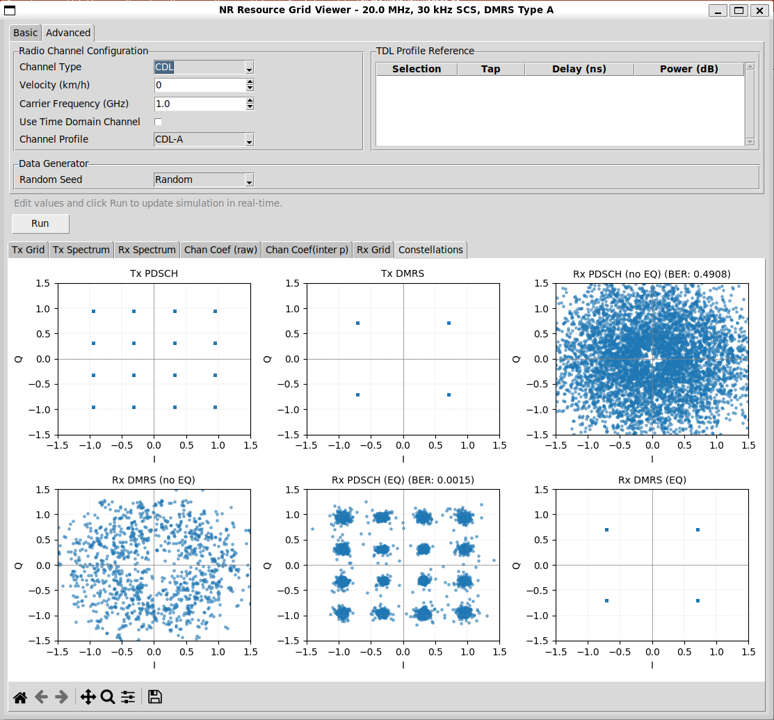
Task: Select the Pan tool in plot toolbar
Action: pos(88,697)
